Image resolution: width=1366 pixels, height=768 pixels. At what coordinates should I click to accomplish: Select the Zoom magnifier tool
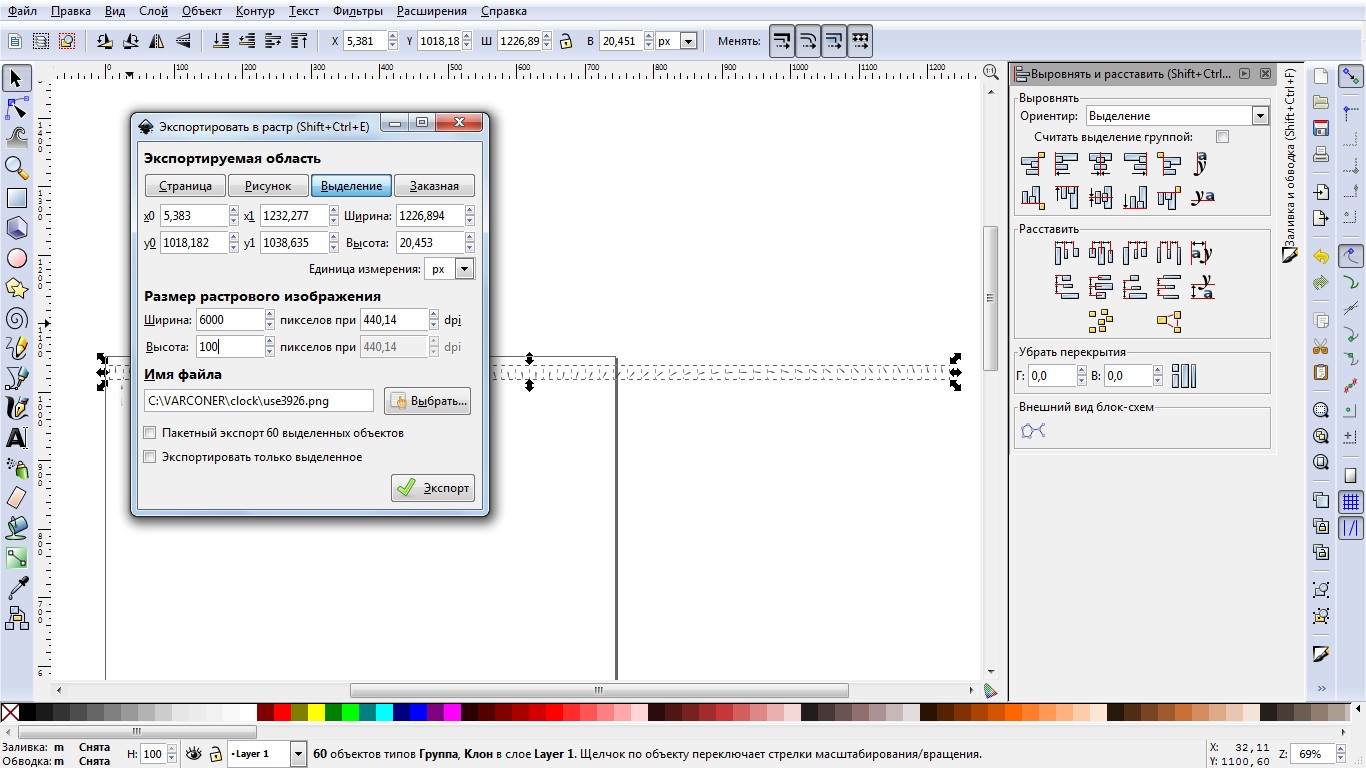[16, 167]
